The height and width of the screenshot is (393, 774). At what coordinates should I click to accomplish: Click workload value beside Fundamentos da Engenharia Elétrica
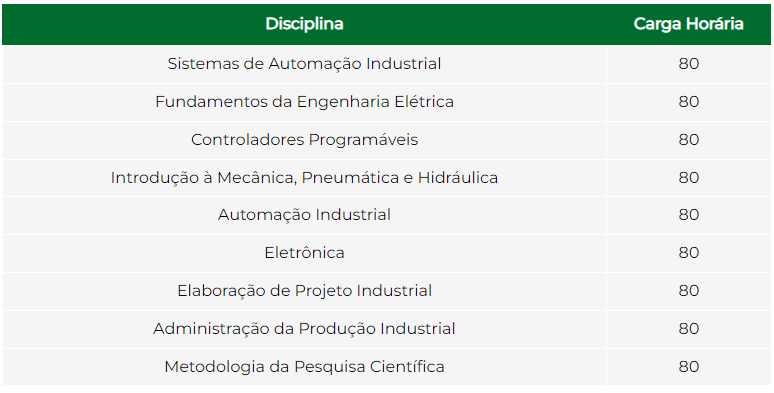(x=689, y=102)
